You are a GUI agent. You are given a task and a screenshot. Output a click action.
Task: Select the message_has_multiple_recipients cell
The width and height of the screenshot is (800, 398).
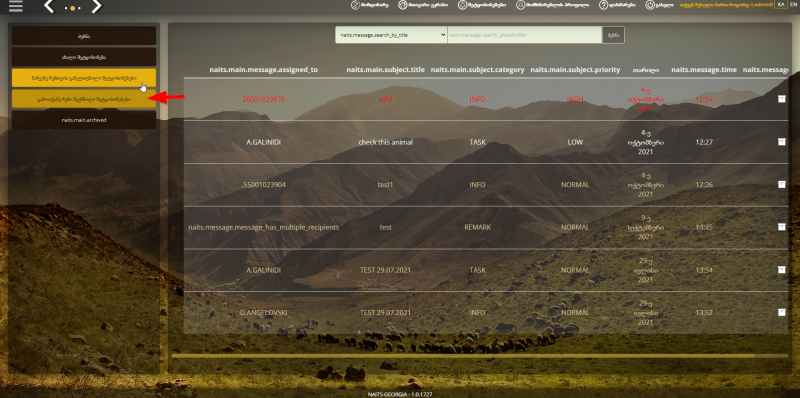click(263, 227)
